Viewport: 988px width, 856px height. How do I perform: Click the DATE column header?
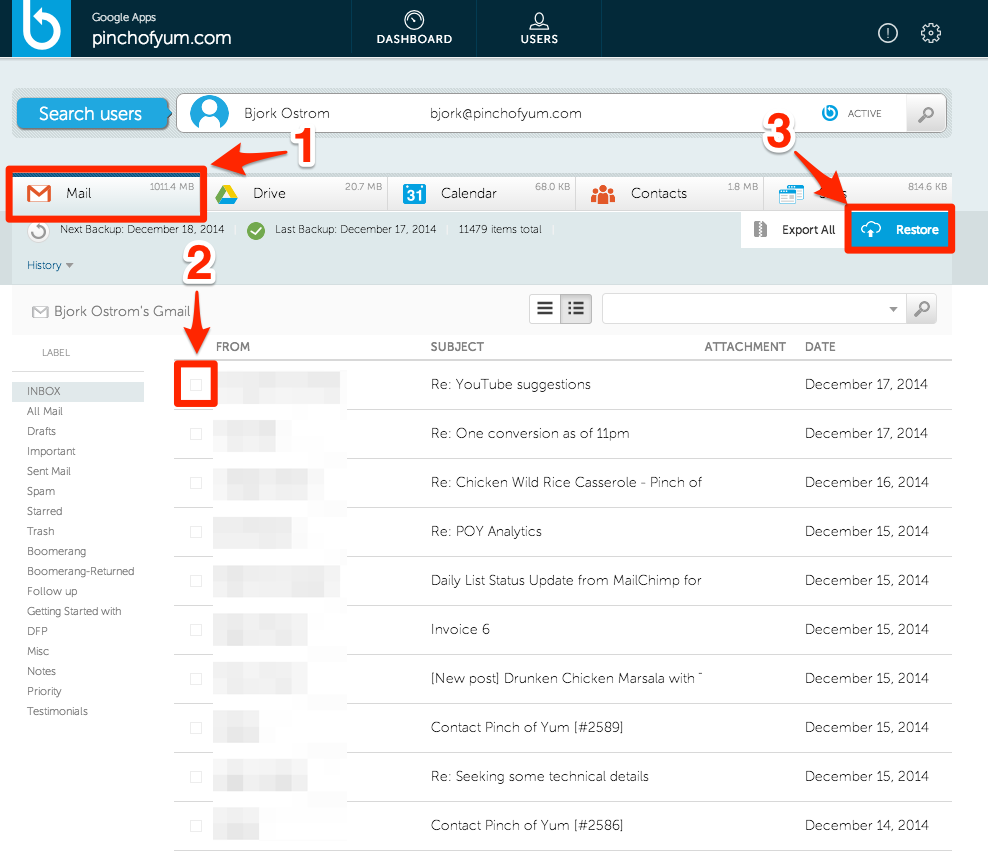pyautogui.click(x=820, y=346)
